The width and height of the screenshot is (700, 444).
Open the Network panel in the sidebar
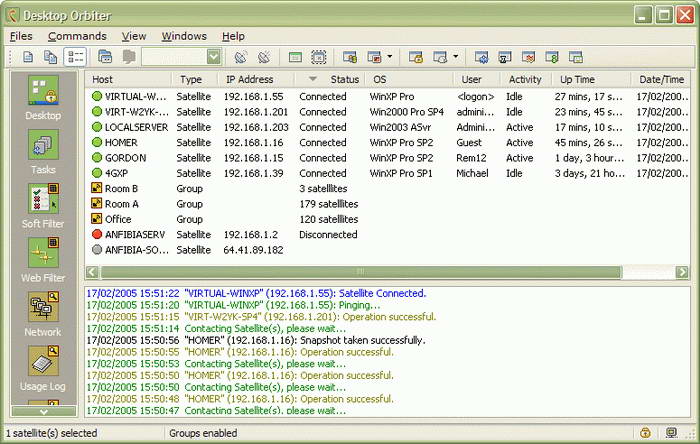[43, 314]
